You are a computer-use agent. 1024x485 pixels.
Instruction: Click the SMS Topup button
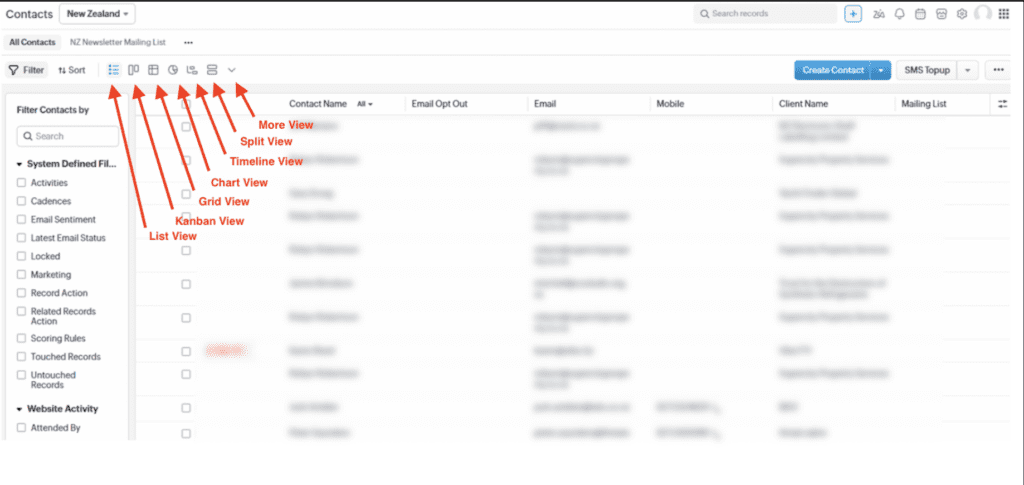[x=927, y=70]
